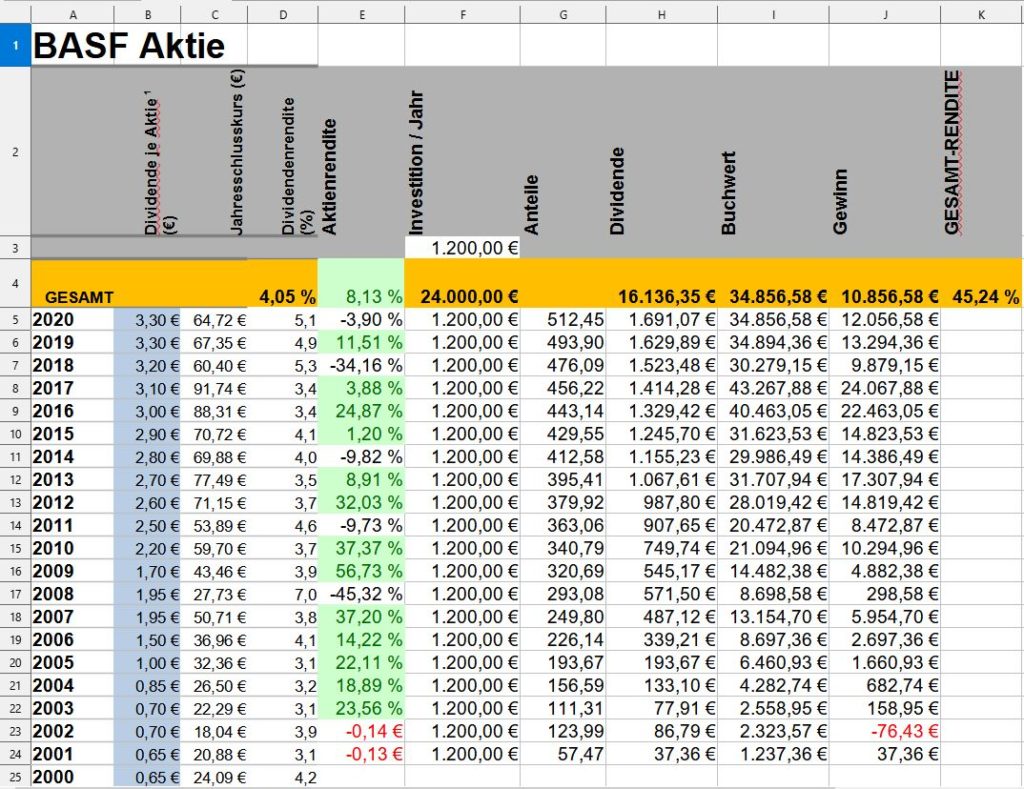Select 2002 red profit -76,43 €
This screenshot has width=1024, height=789.
[885, 731]
